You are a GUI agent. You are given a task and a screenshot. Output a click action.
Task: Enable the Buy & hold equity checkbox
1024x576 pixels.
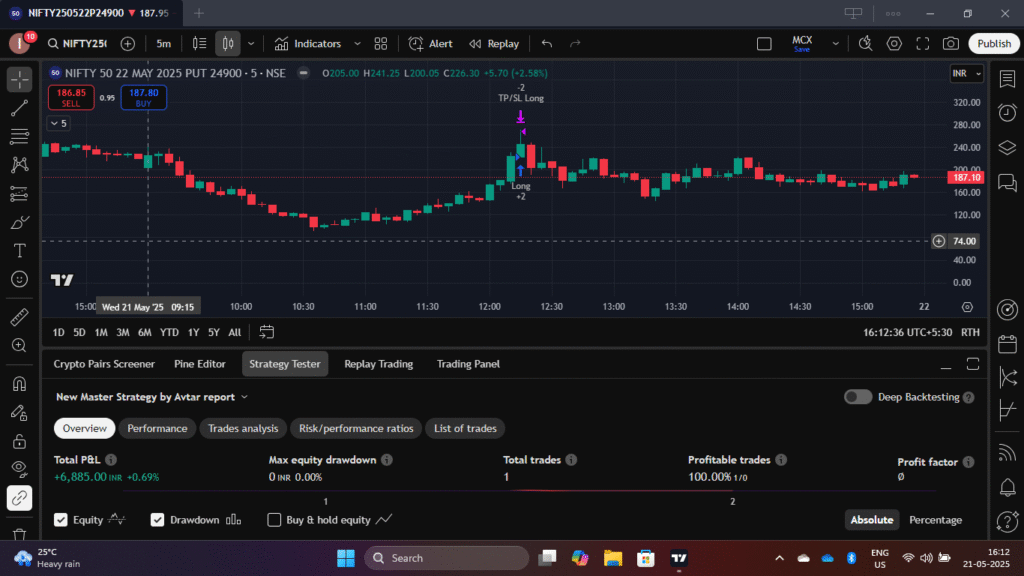274,520
